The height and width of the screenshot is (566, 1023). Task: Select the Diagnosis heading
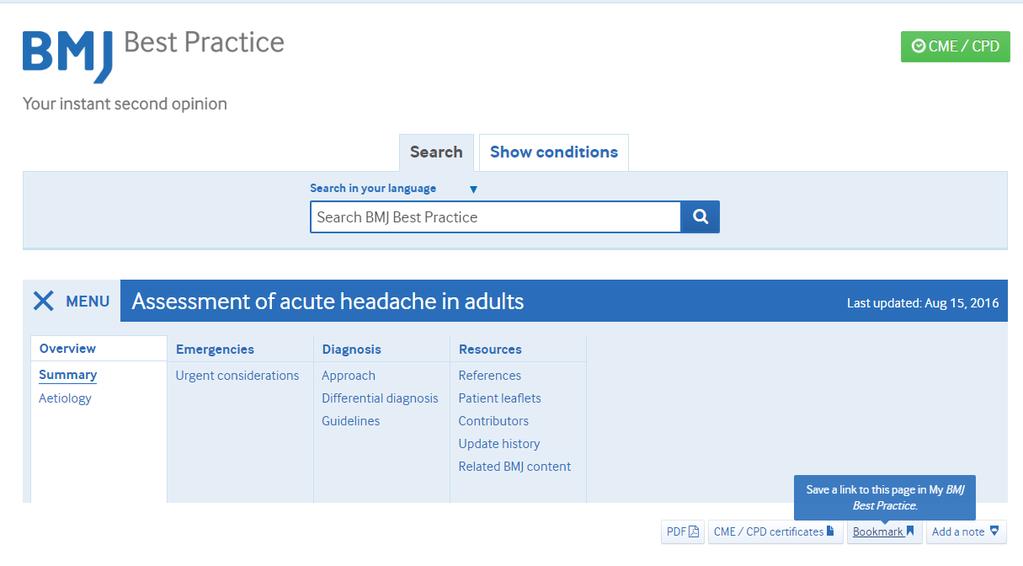[351, 350]
